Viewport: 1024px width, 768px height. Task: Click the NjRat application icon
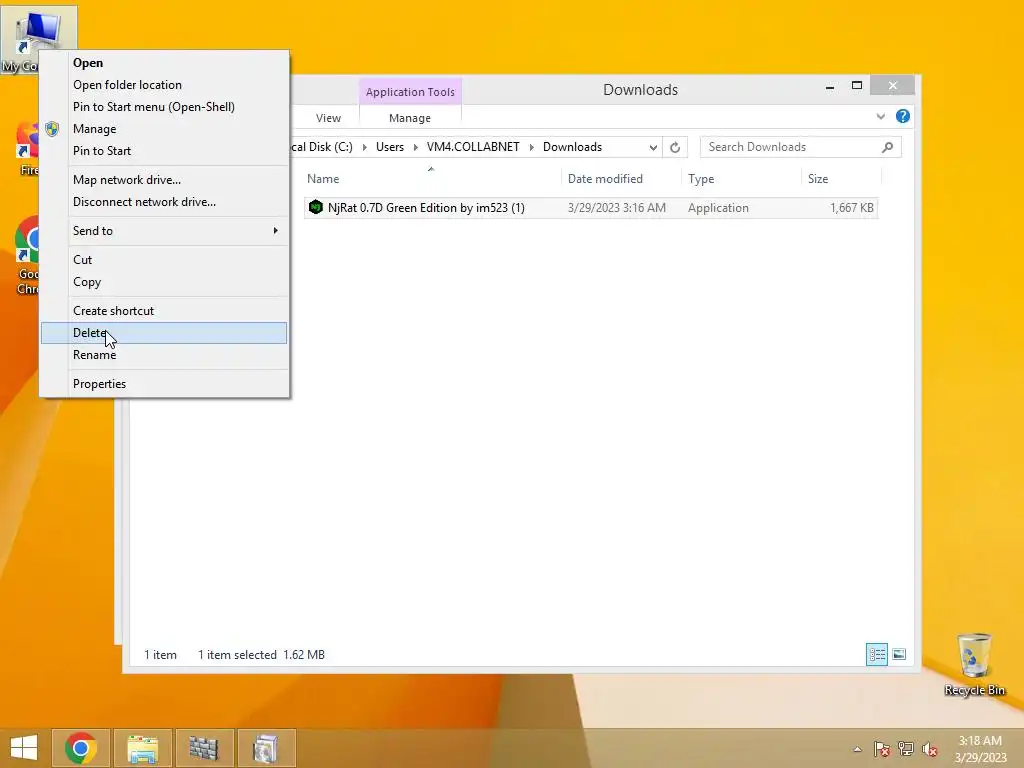pos(315,208)
